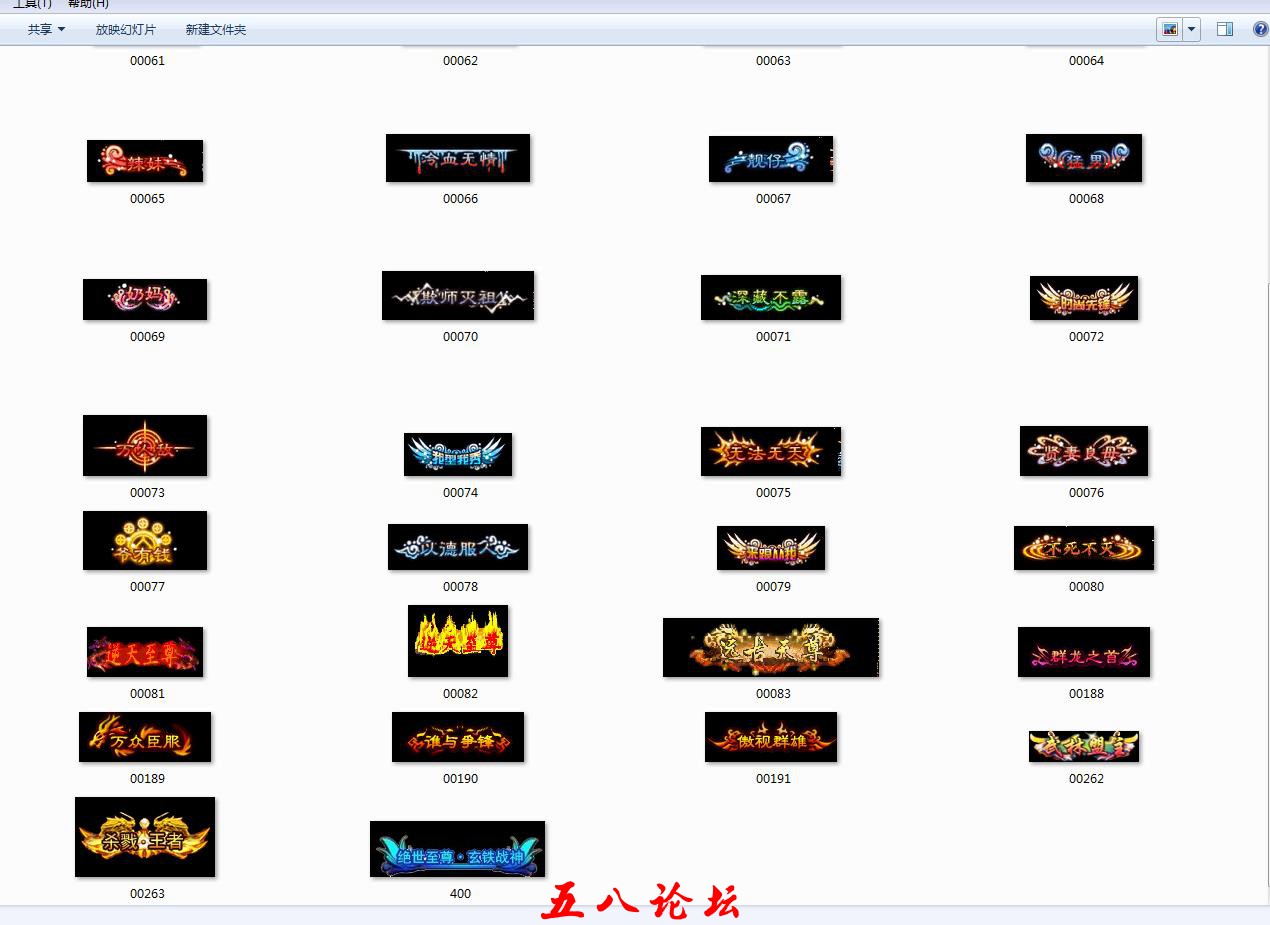Show the preview pane

(x=1224, y=29)
